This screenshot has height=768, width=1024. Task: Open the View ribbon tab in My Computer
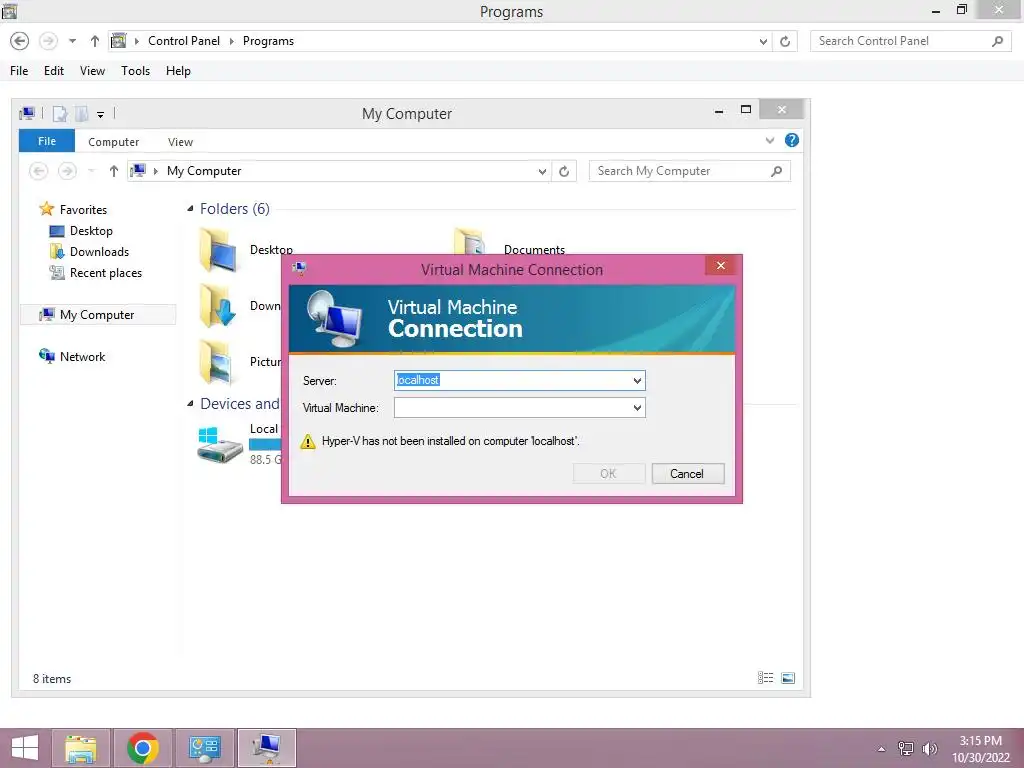(x=180, y=142)
